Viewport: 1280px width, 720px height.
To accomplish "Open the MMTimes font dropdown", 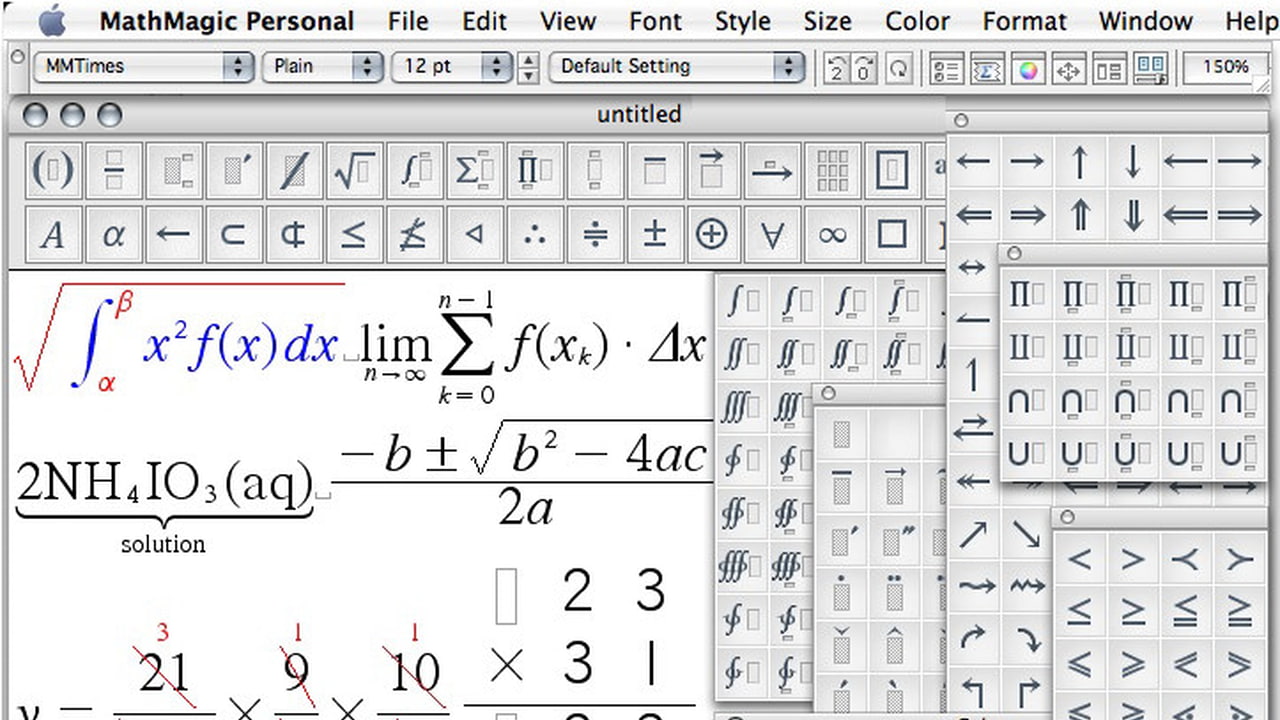I will point(144,67).
